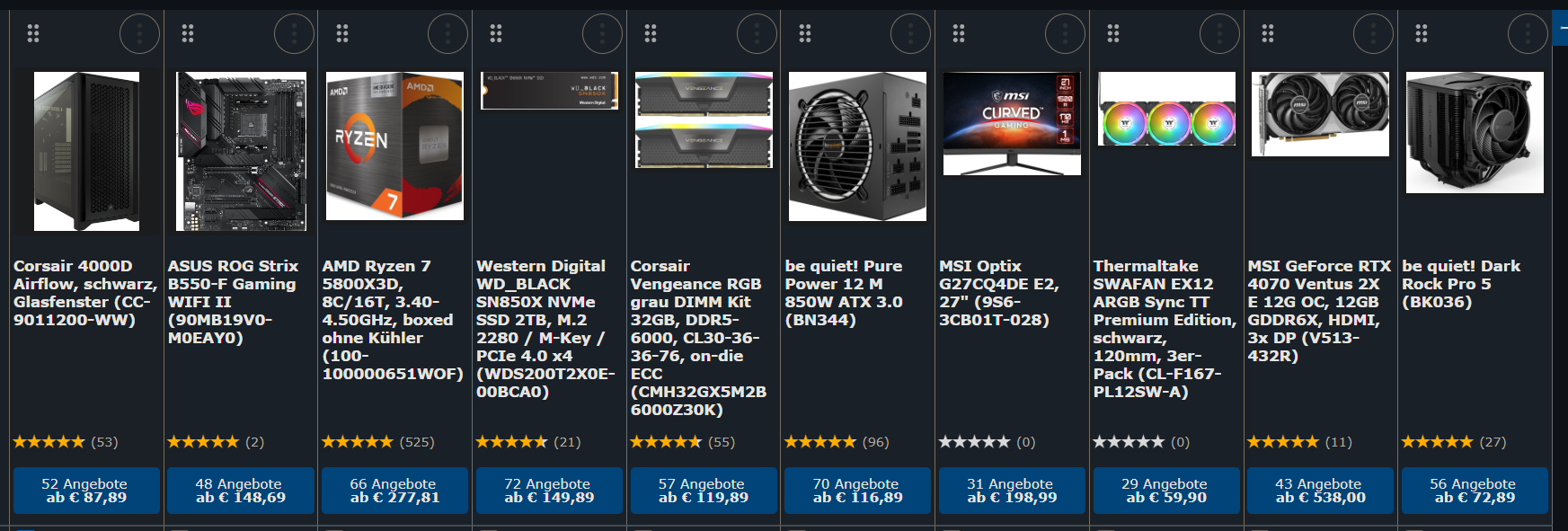Screen dimensions: 1568x531
Task: Click the be quiet! power supply image
Action: coord(857,146)
